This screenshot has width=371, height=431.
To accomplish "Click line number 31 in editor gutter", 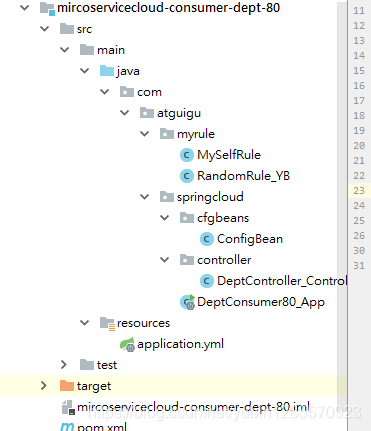I will tap(359, 266).
